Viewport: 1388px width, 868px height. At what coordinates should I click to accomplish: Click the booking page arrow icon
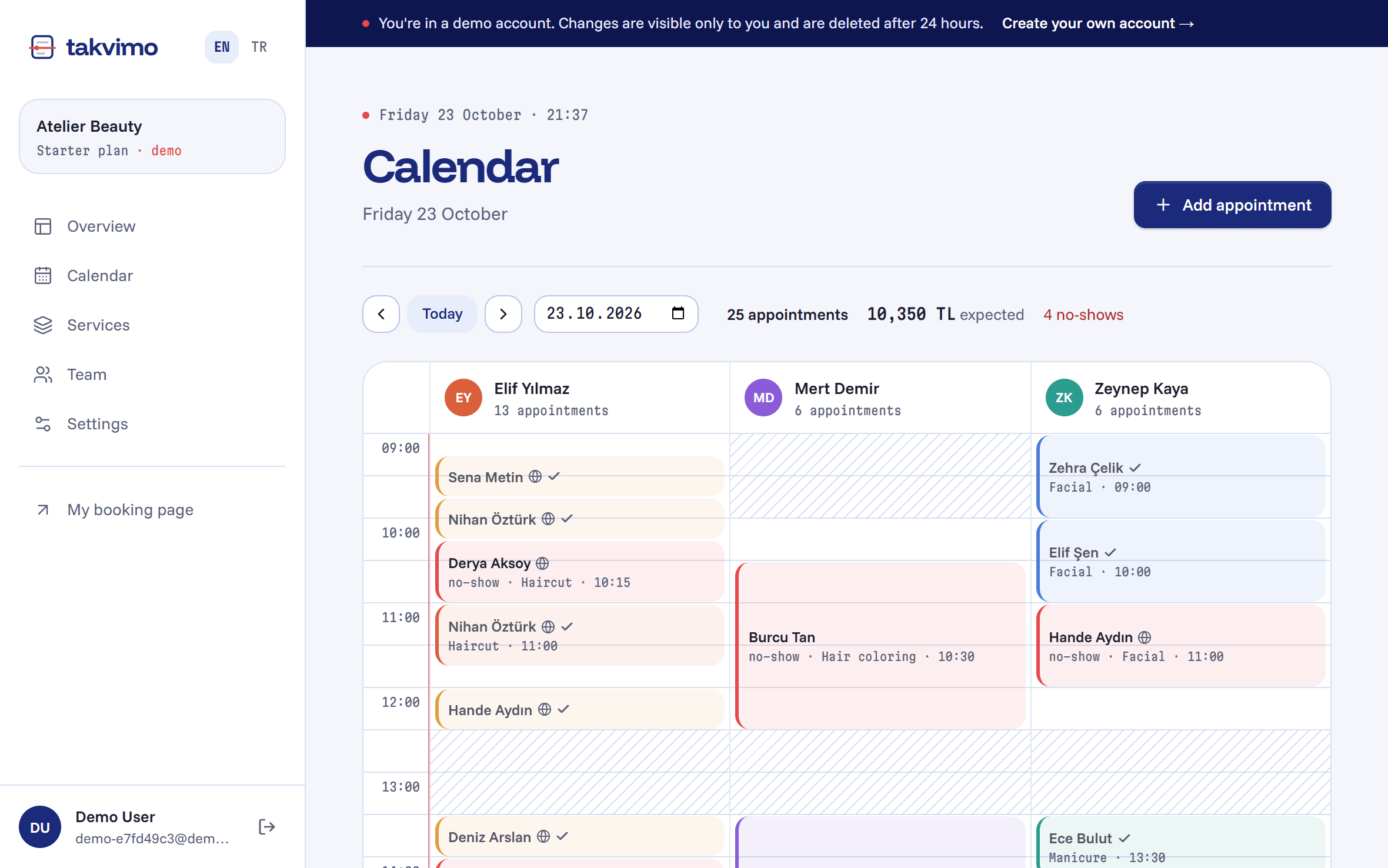tap(43, 510)
